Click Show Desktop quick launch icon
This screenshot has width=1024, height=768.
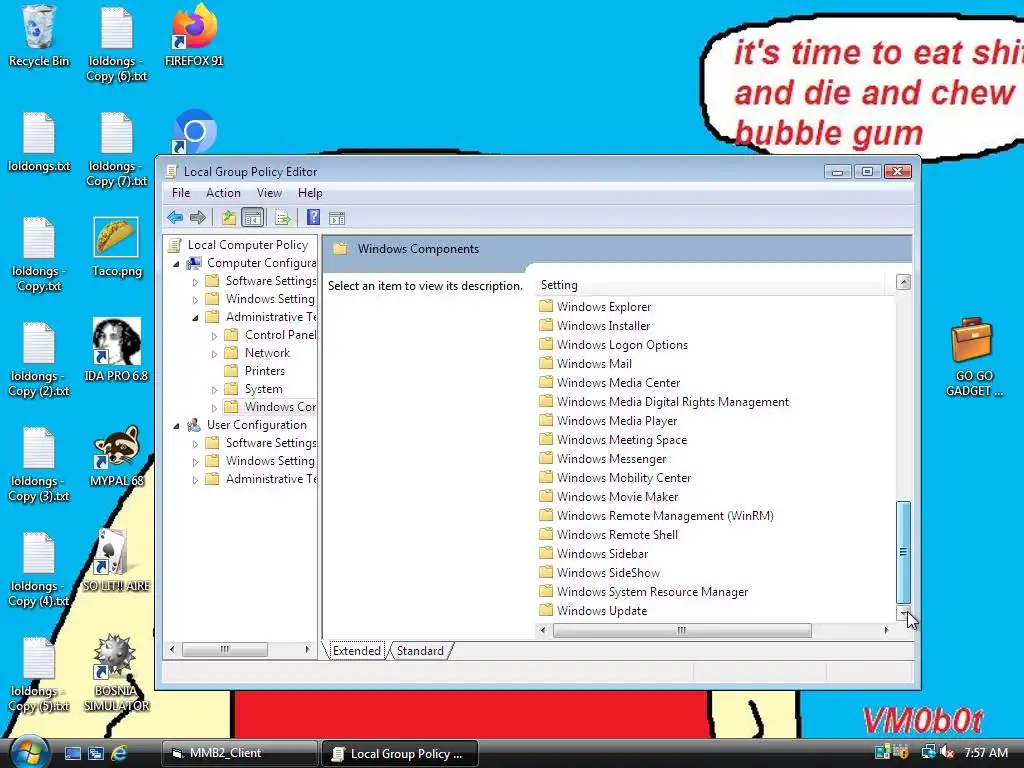click(x=72, y=753)
